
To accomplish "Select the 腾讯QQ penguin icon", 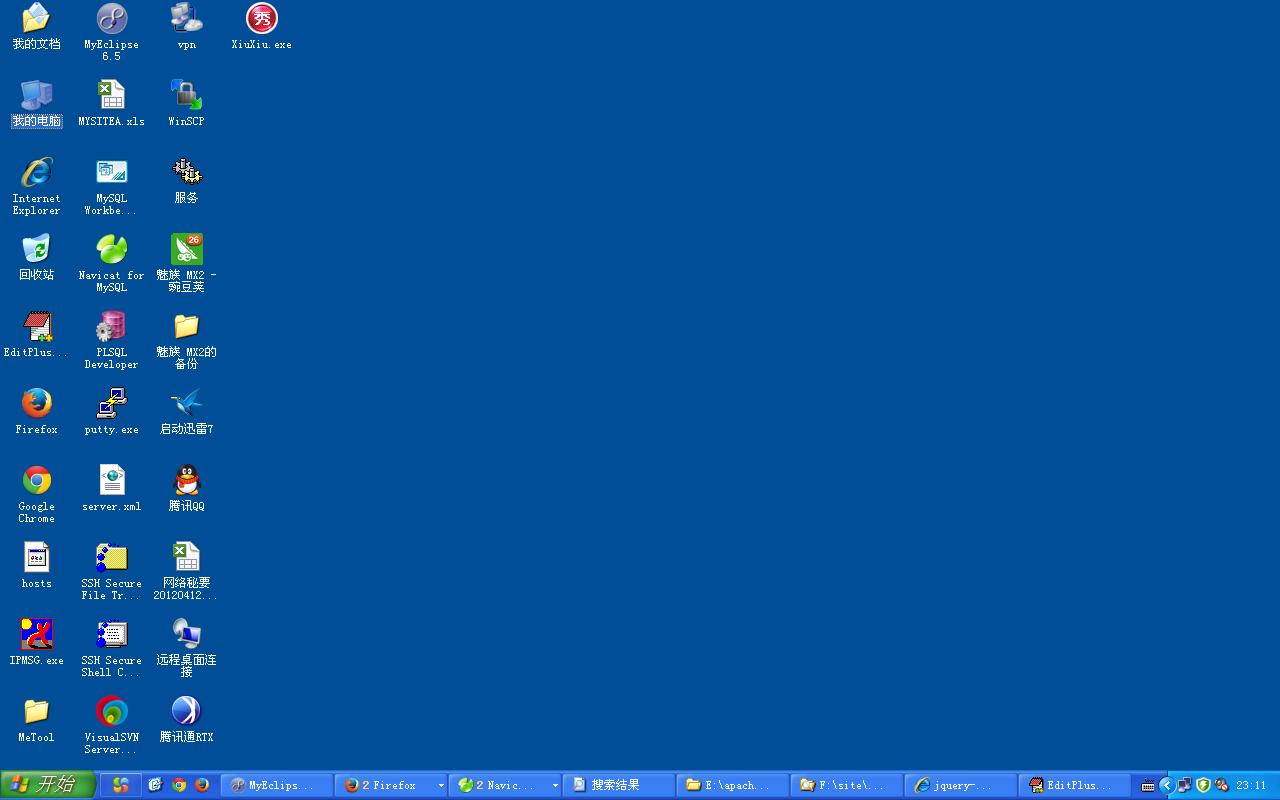I will pos(186,489).
